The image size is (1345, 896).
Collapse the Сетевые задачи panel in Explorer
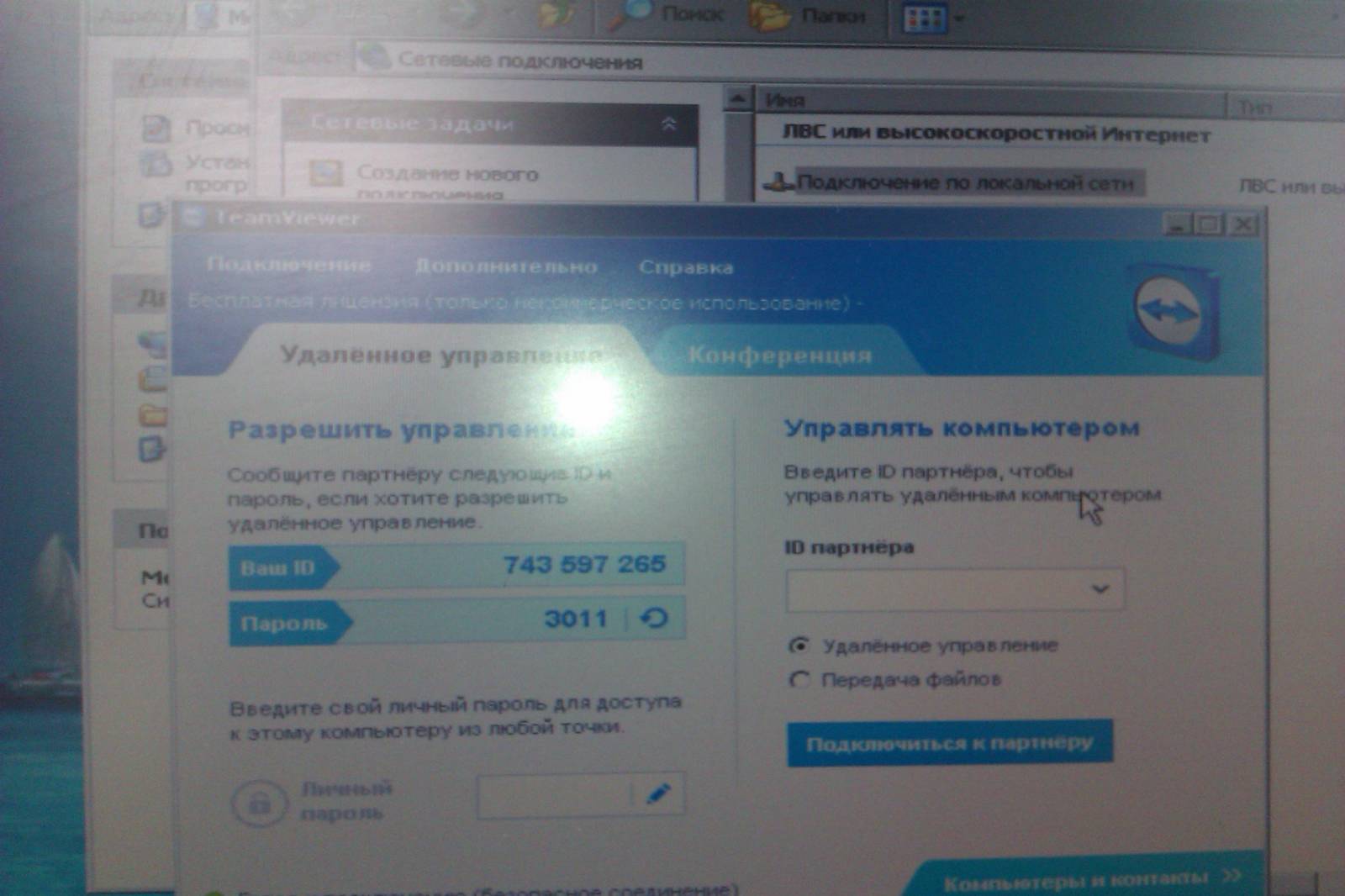668,124
